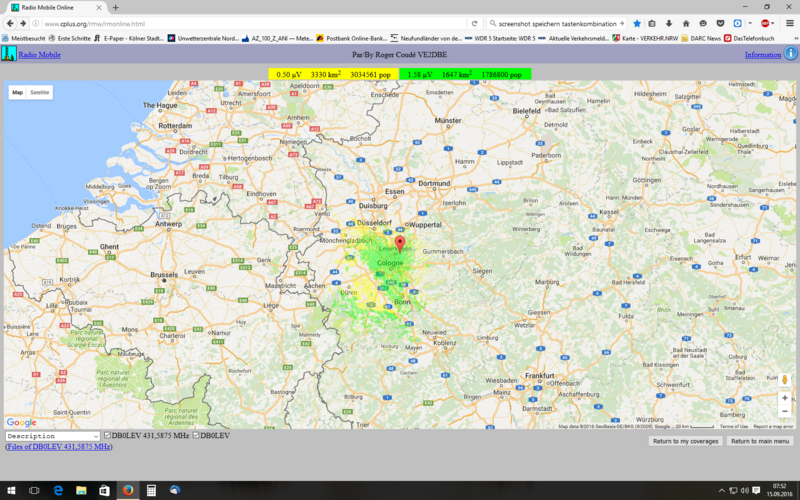Screen dimensions: 800x500
Task: Click the Street View pegman icon
Action: (785, 380)
